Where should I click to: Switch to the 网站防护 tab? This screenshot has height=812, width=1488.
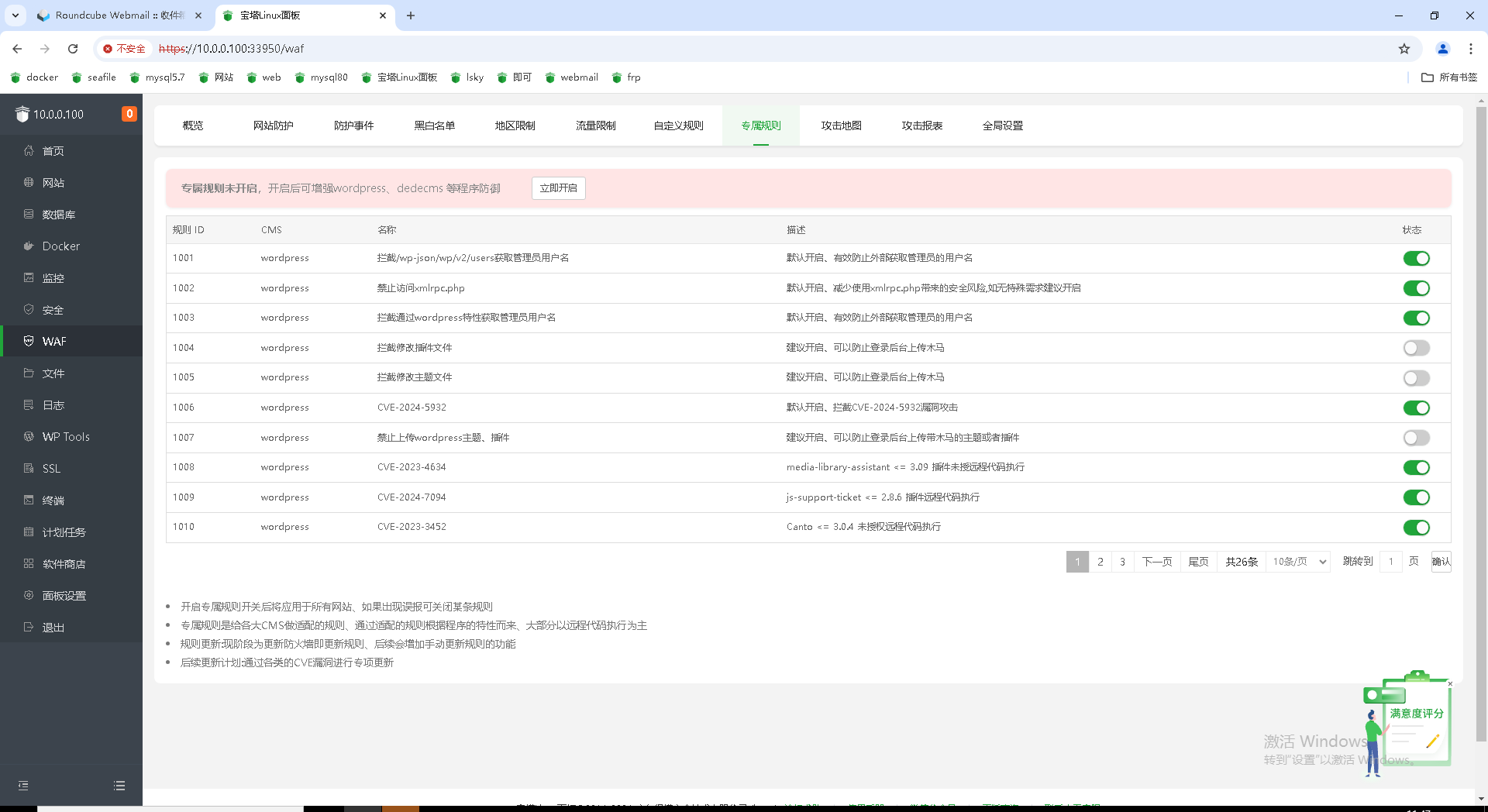[274, 126]
